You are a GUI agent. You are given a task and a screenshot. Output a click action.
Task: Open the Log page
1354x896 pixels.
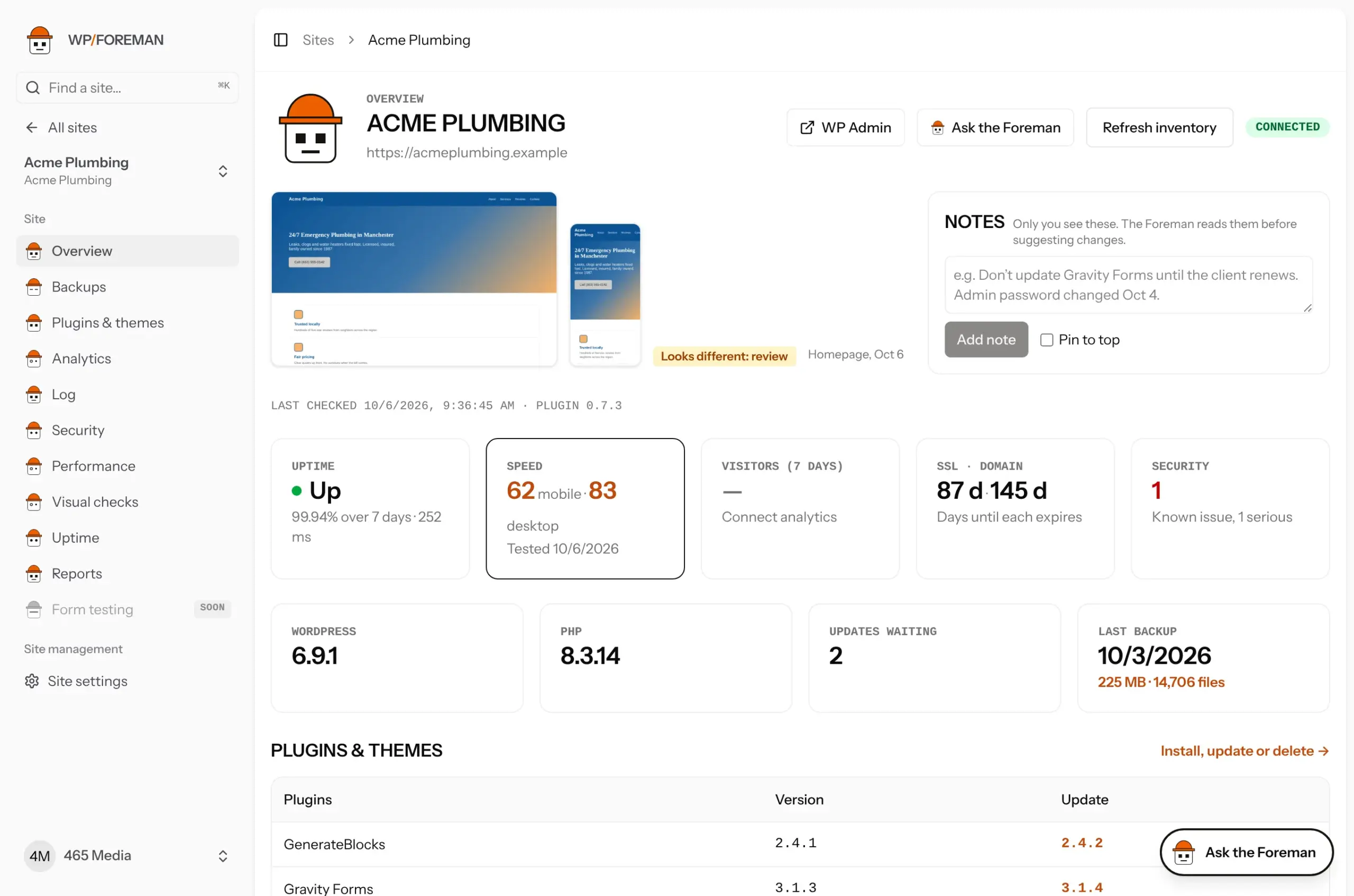pos(127,394)
